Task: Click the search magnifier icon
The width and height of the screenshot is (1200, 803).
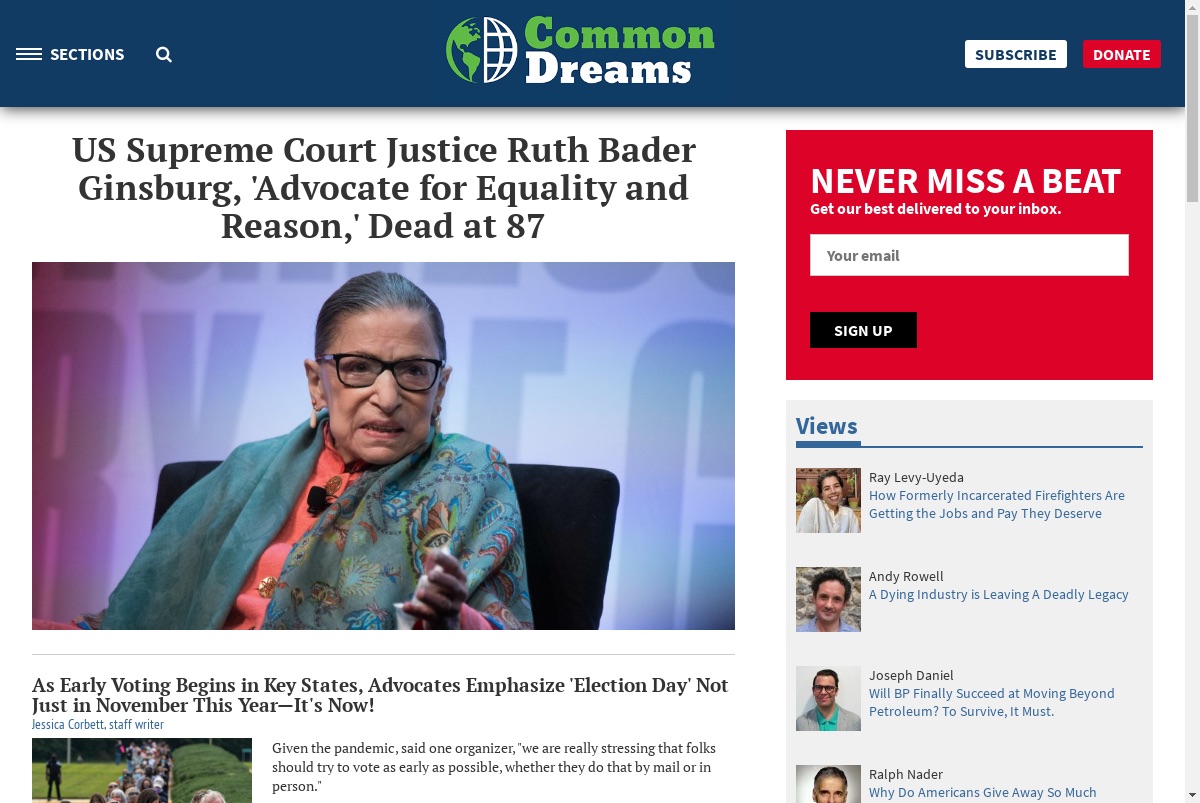Action: point(164,55)
